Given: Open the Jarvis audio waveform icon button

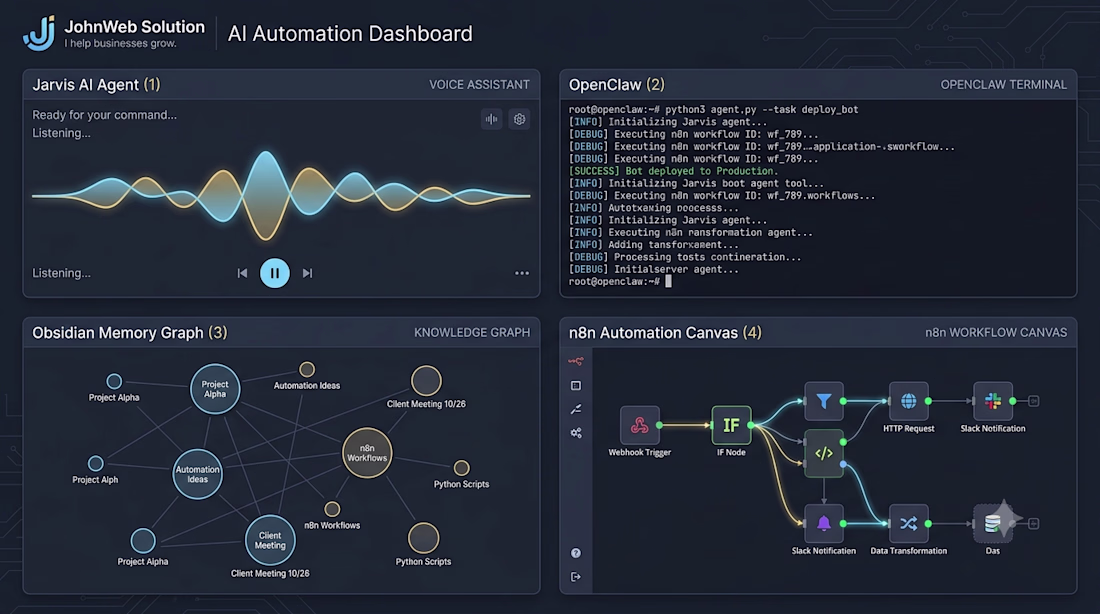Looking at the screenshot, I should point(492,119).
